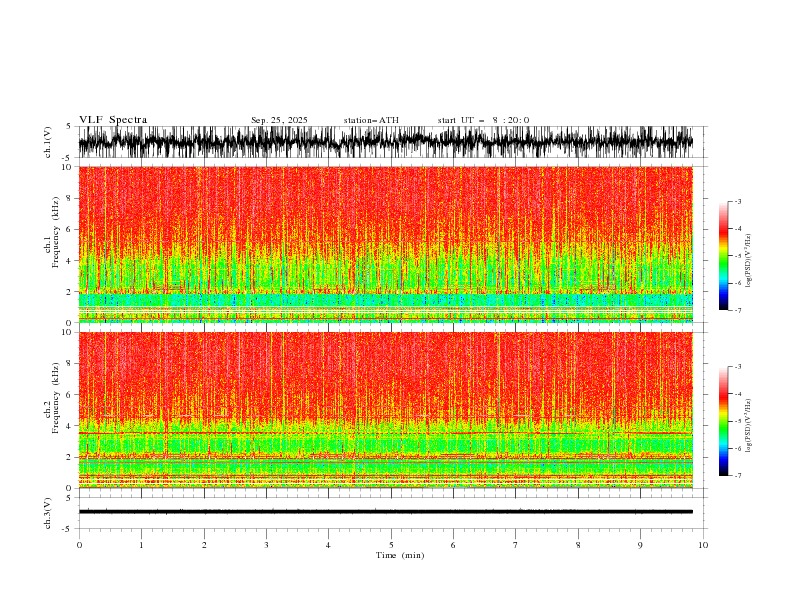Click the "5" tick on ch.3(V) axis

(69, 498)
